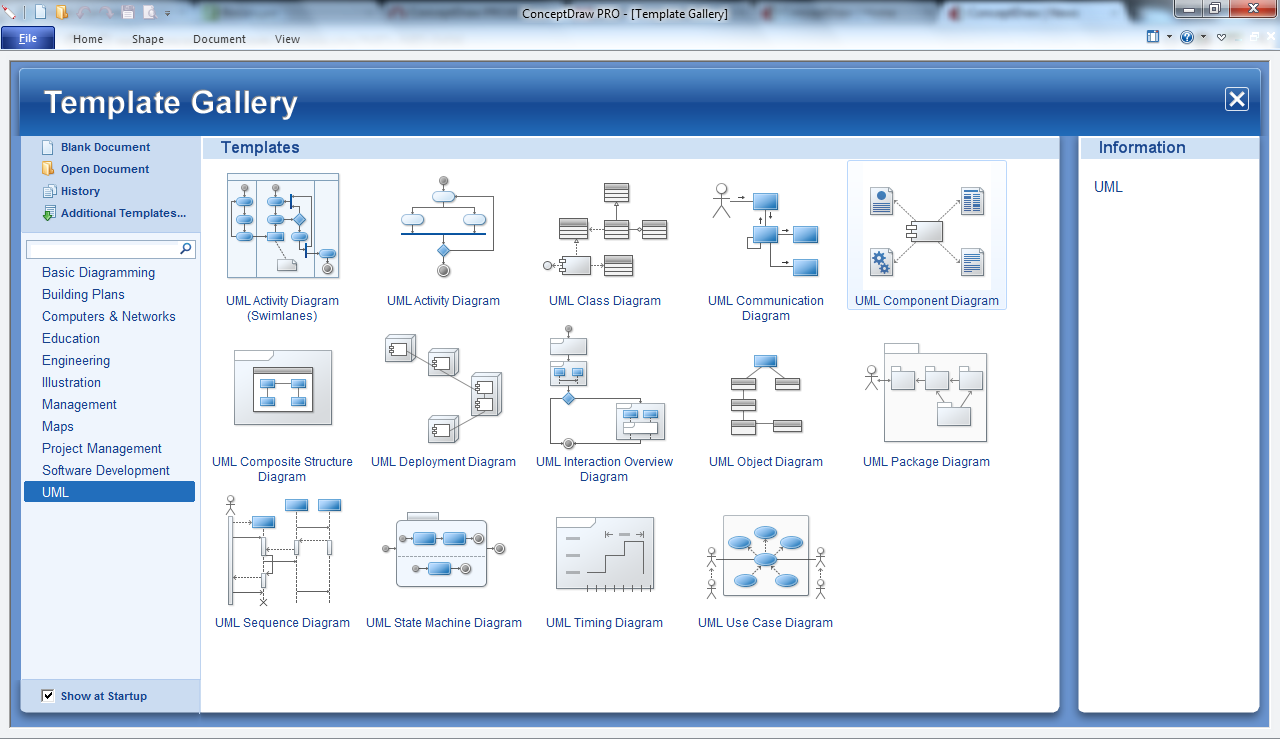Screen dimensions: 1280x739
Task: Select the Maps category
Action: [x=58, y=426]
